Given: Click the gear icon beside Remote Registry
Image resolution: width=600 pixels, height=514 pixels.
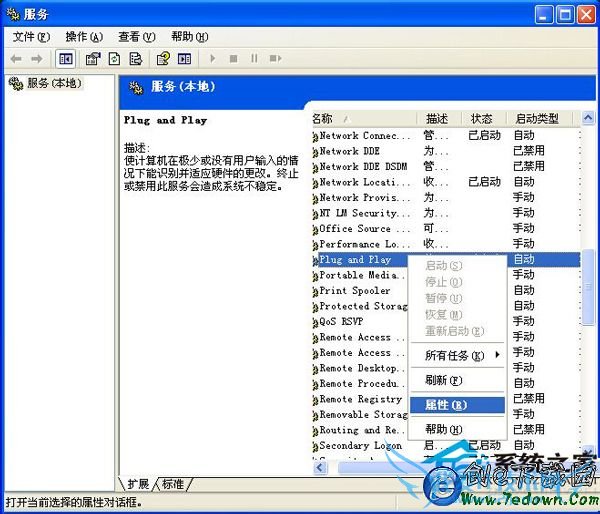Looking at the screenshot, I should (x=315, y=400).
